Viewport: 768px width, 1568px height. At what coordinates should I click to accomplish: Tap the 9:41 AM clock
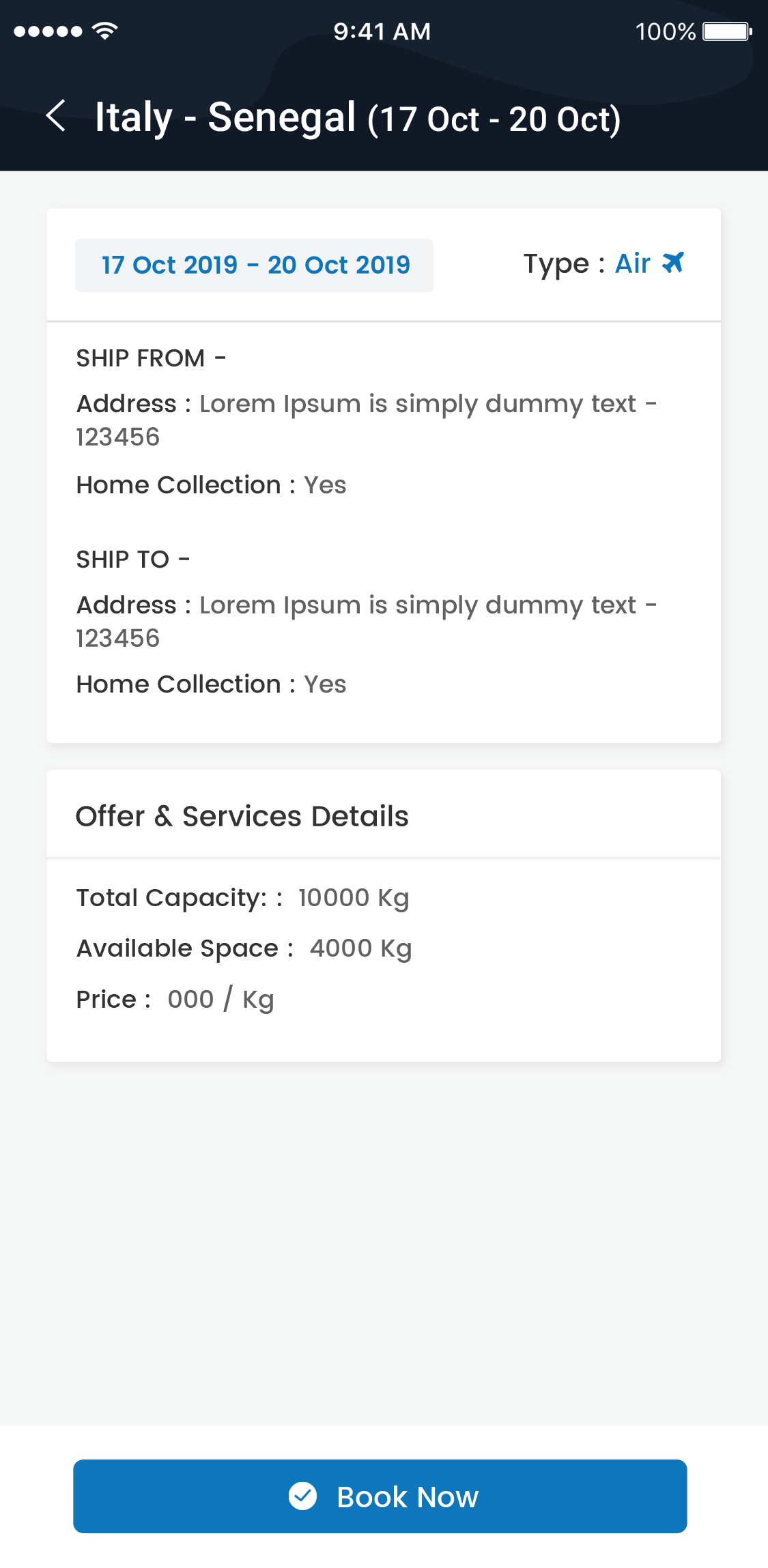click(x=382, y=31)
